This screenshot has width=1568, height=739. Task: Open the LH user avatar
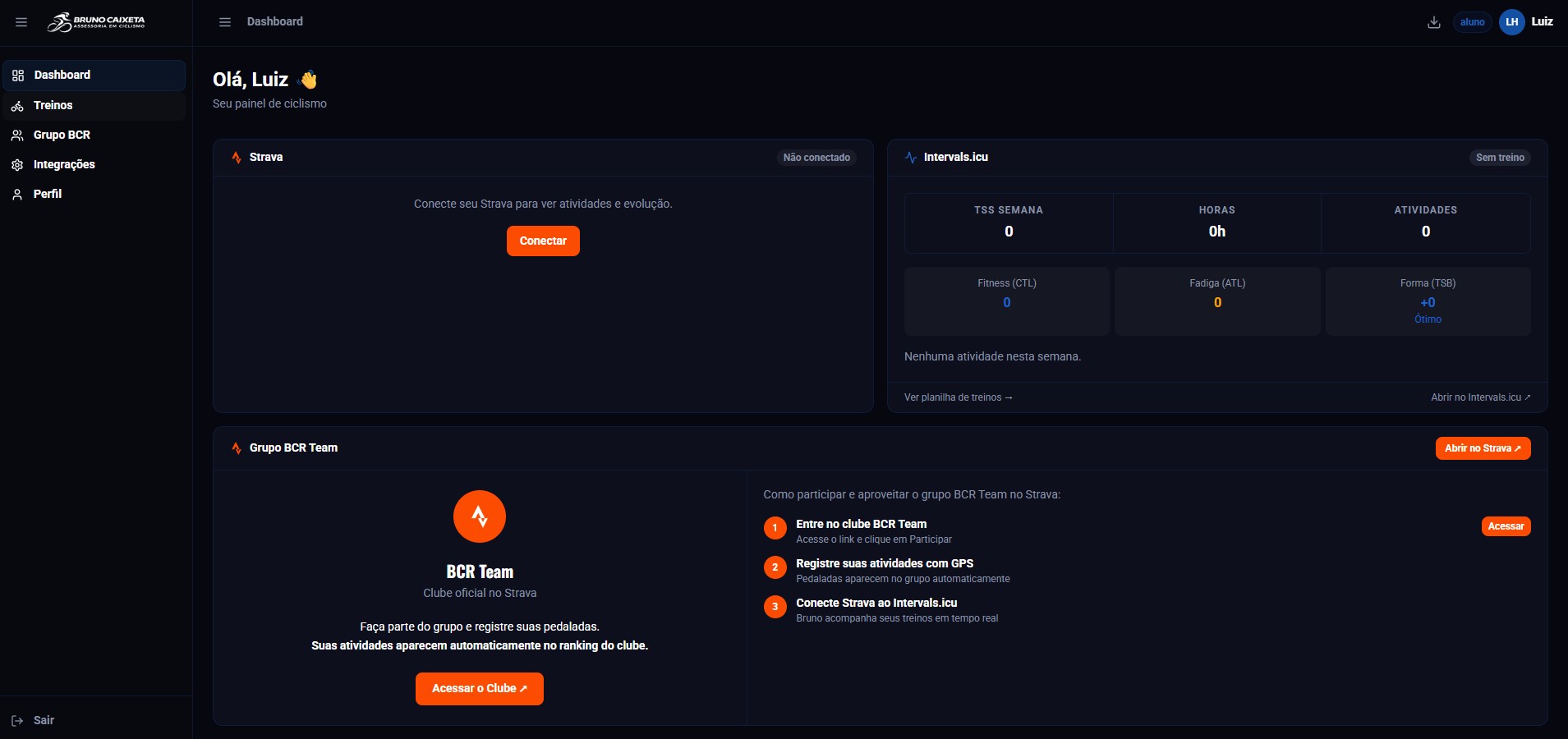click(1512, 22)
